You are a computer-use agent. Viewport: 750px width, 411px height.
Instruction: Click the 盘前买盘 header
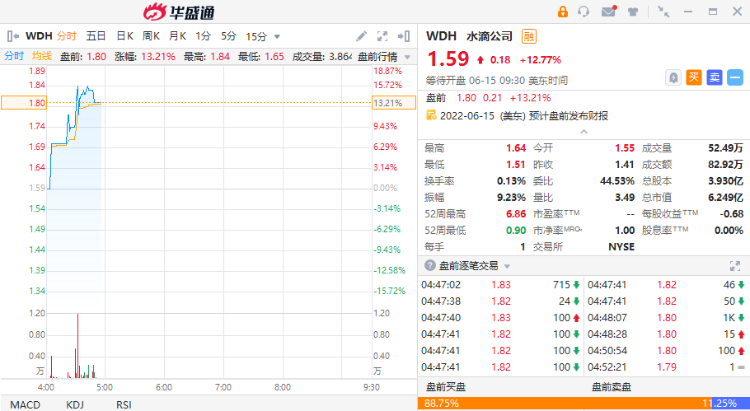coord(445,387)
